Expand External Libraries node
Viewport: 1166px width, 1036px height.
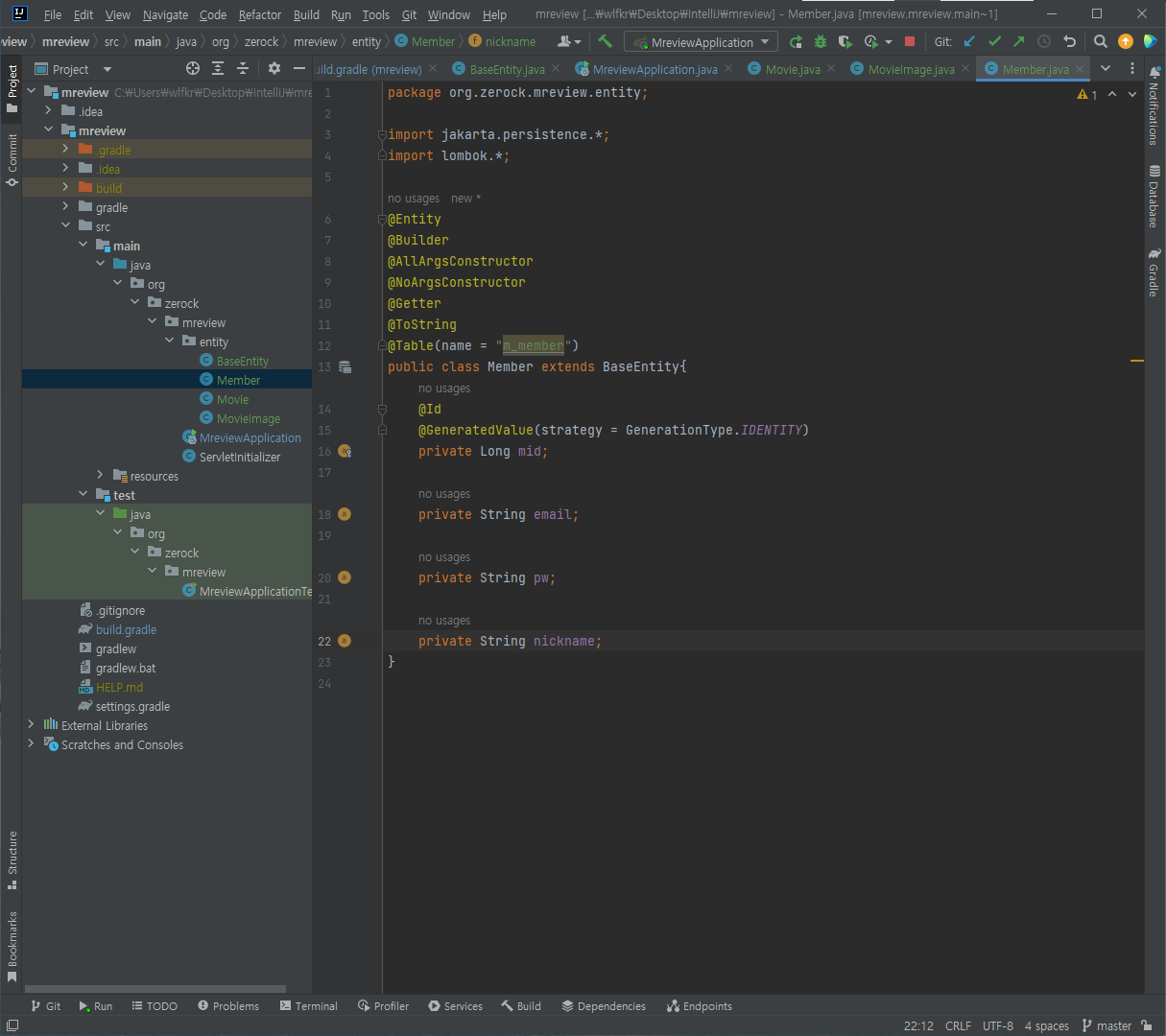pyautogui.click(x=31, y=724)
